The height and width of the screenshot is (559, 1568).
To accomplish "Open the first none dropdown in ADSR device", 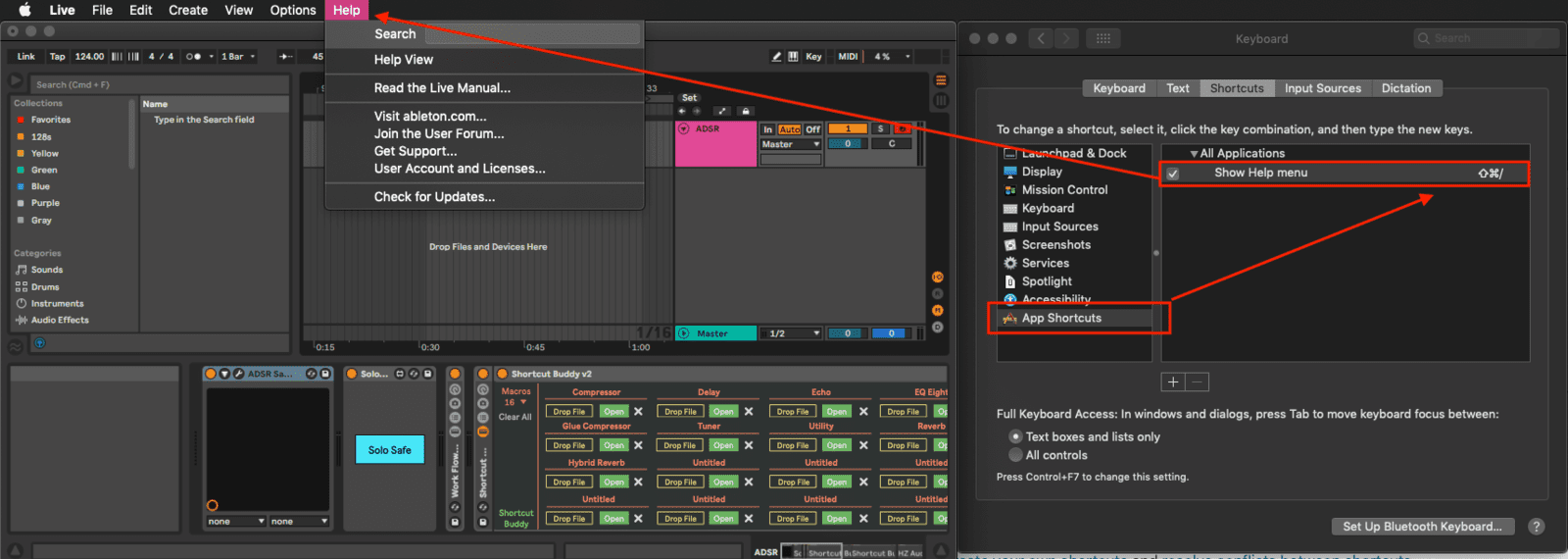I will (x=236, y=522).
